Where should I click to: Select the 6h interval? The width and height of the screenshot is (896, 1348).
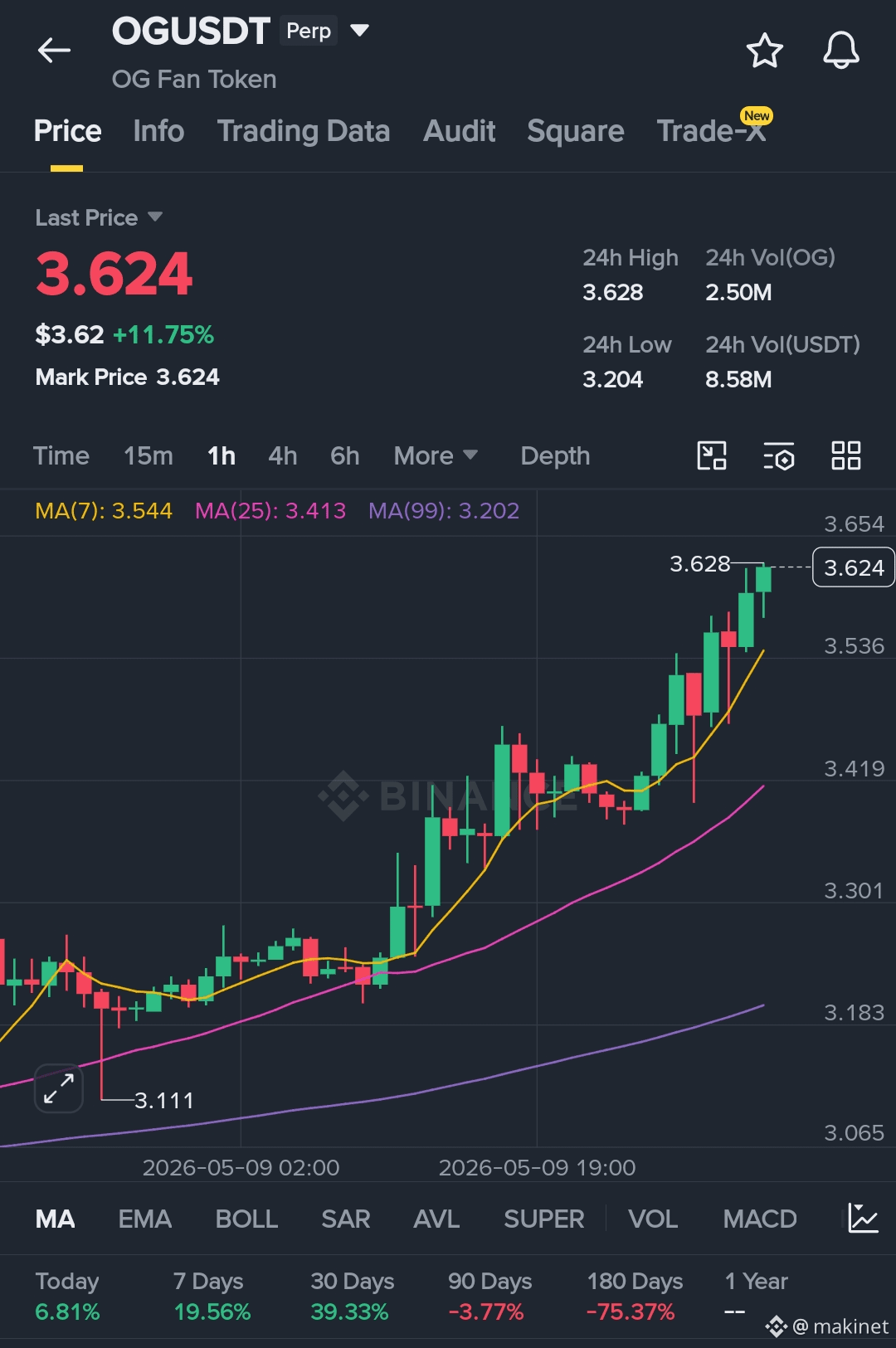(345, 455)
